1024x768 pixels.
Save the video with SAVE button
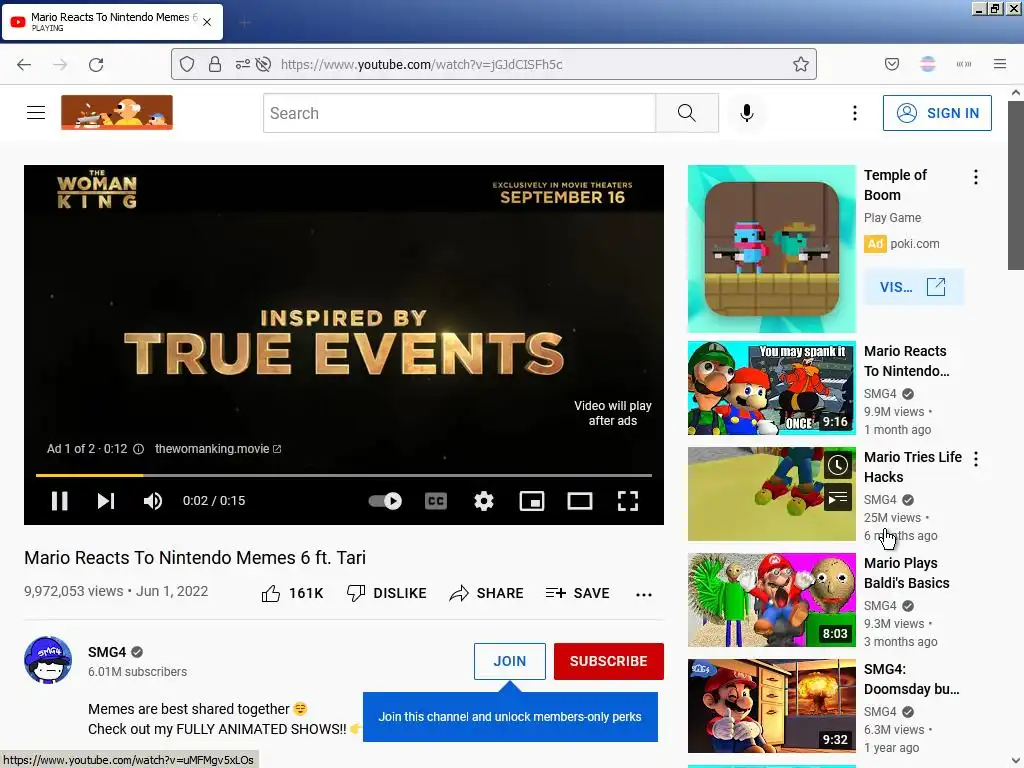(578, 593)
